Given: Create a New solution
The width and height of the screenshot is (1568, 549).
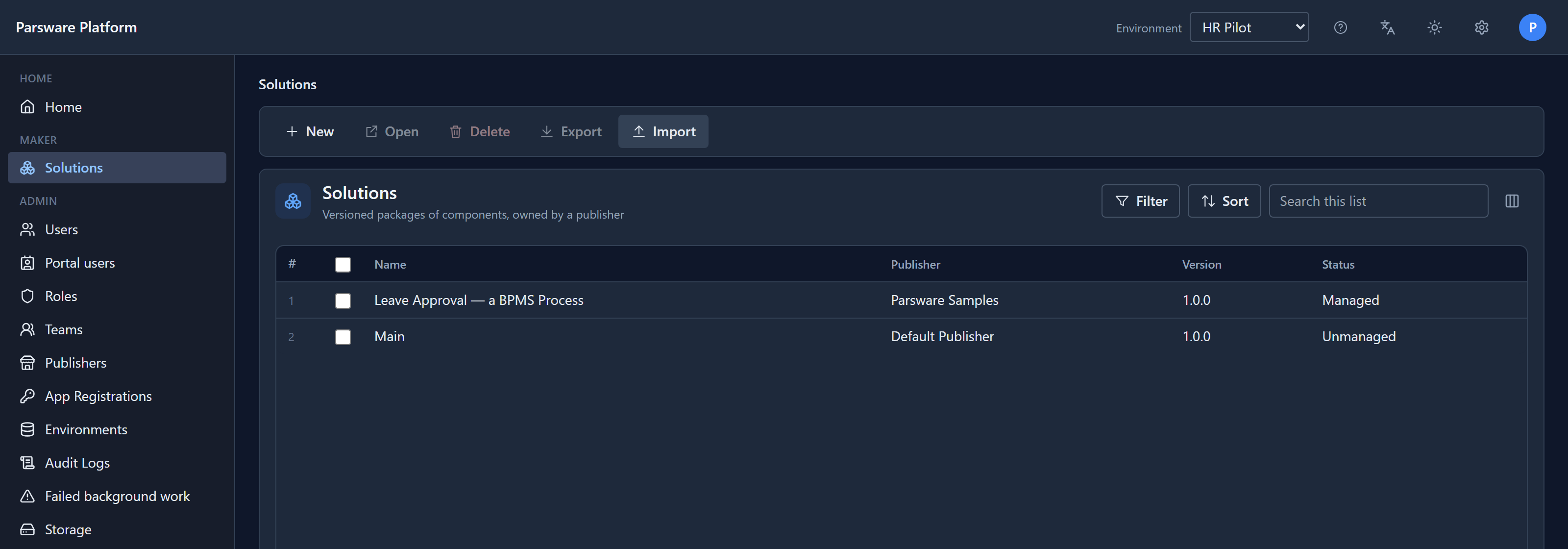Looking at the screenshot, I should coord(310,131).
